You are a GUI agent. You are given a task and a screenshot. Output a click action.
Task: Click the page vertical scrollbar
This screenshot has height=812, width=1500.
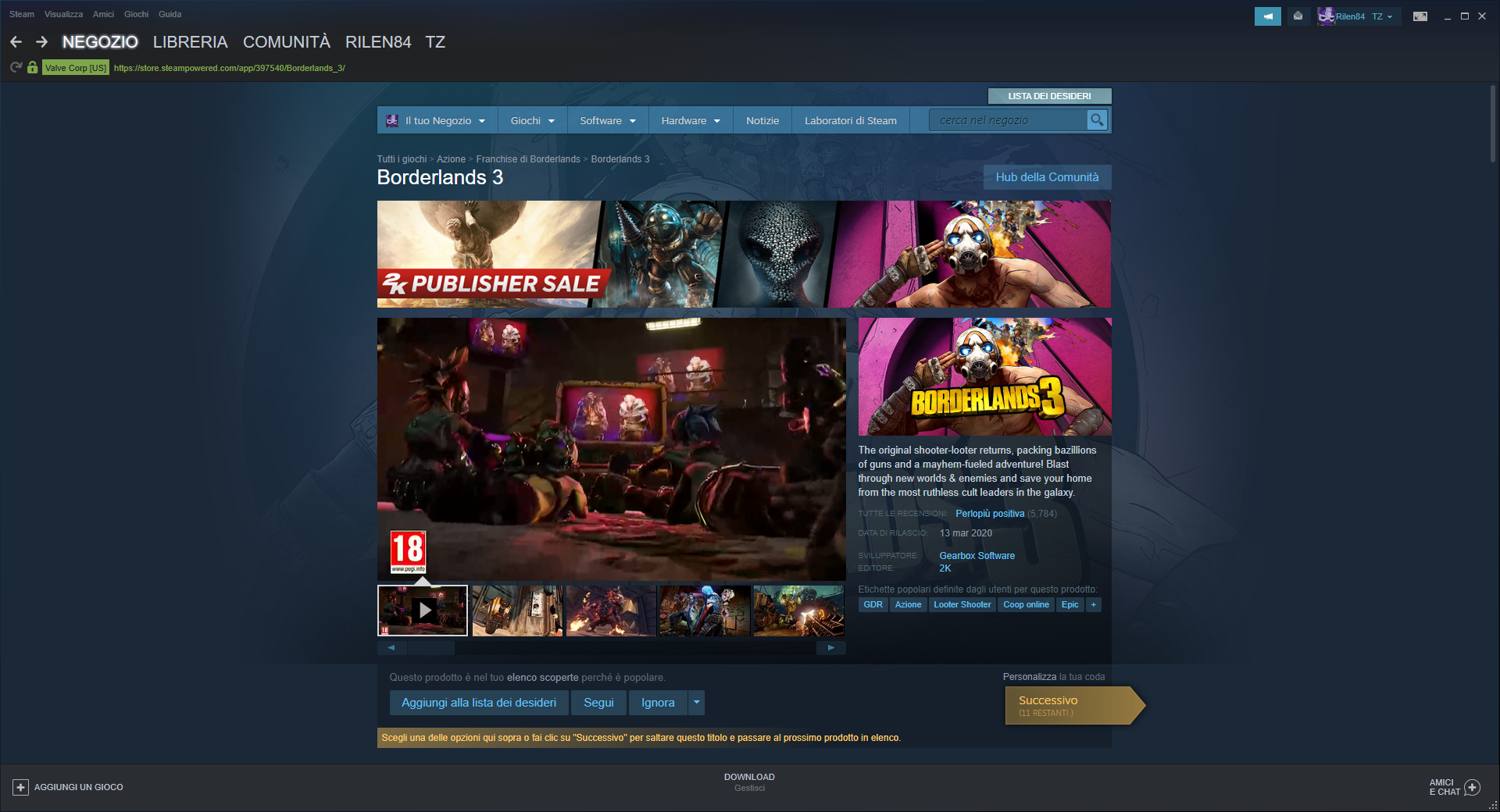[x=1492, y=124]
